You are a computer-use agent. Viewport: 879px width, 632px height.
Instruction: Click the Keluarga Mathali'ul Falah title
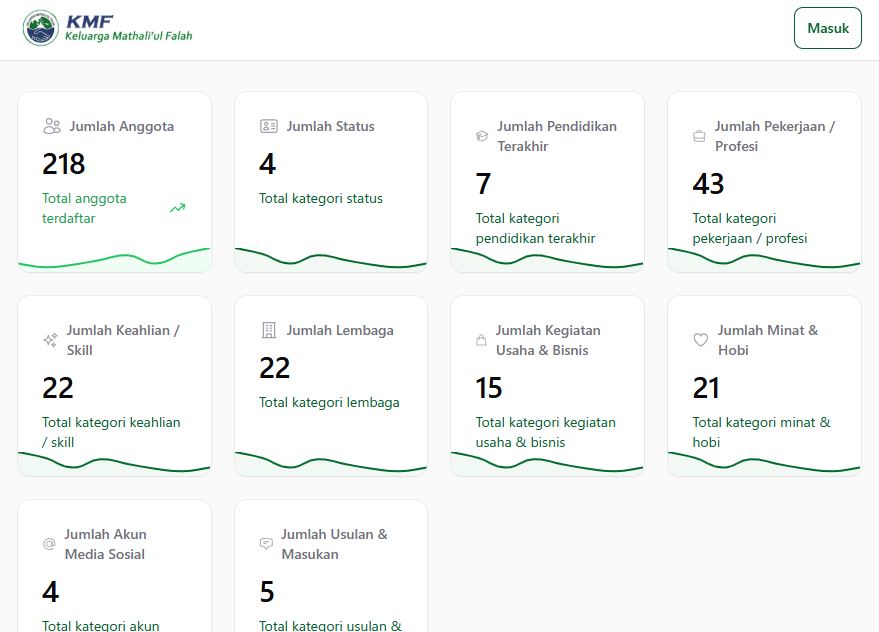pos(128,36)
